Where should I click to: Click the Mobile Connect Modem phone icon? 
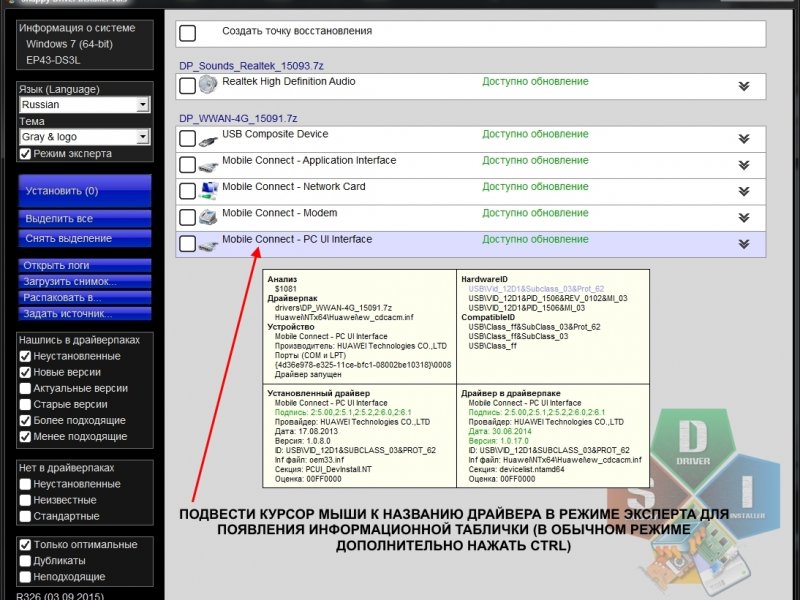pyautogui.click(x=208, y=217)
